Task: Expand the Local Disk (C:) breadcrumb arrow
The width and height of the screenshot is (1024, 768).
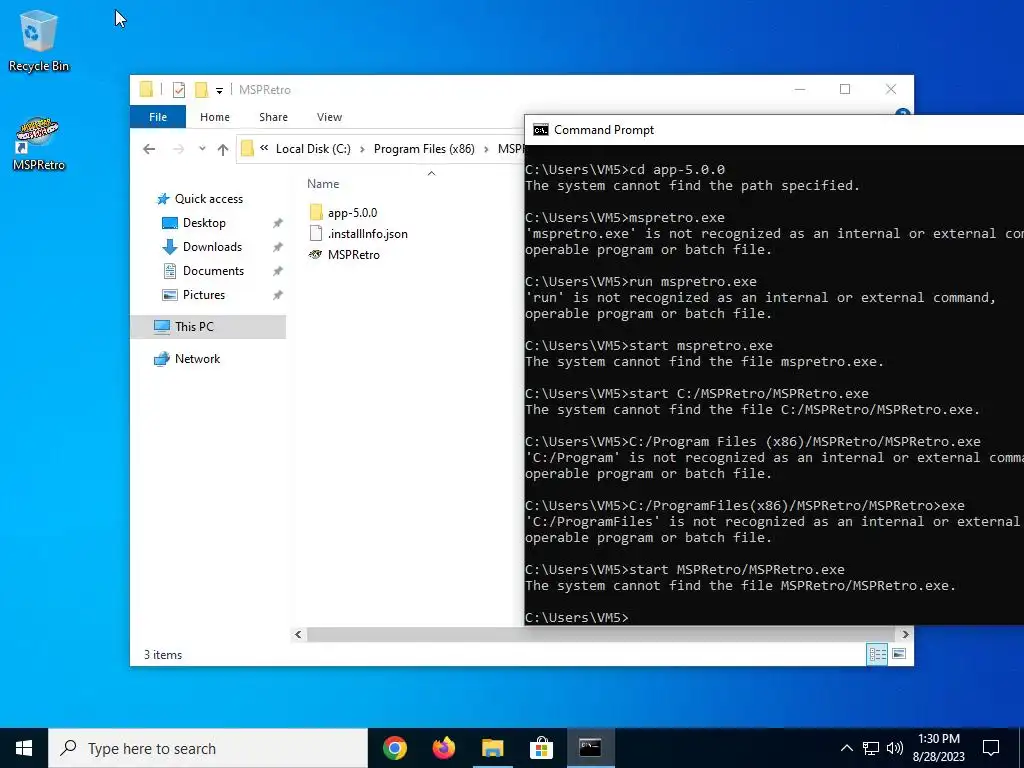Action: coord(362,149)
